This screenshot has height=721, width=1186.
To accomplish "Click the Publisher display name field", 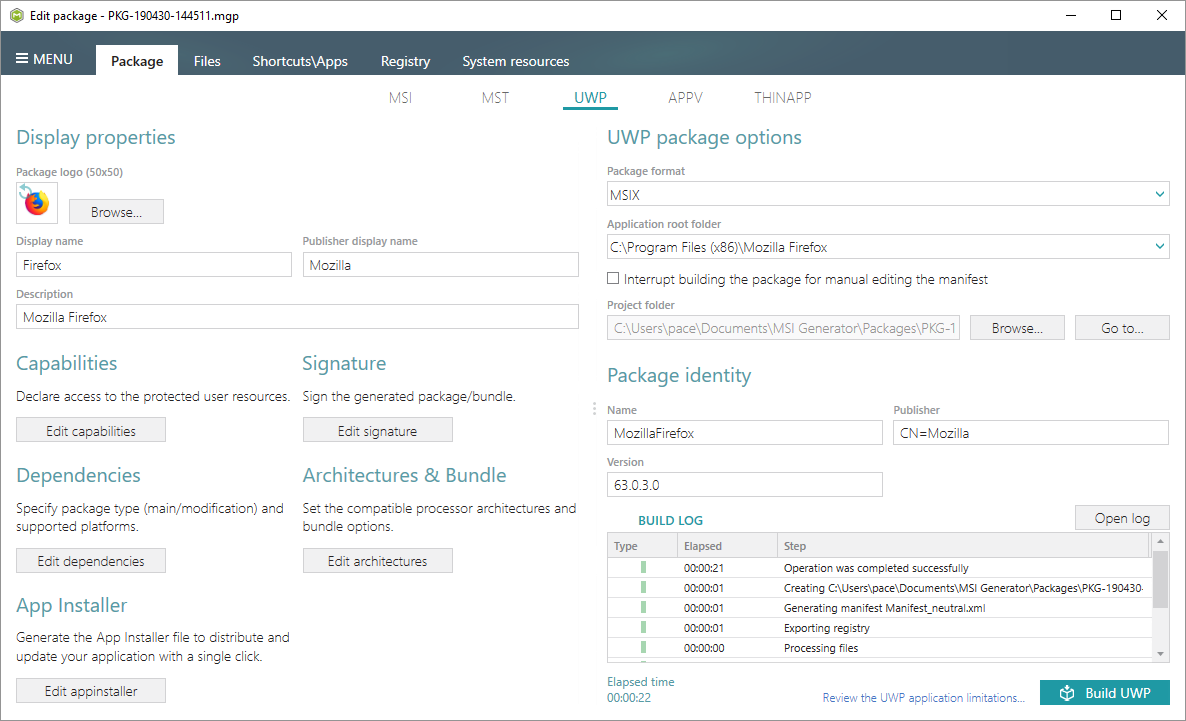I will 441,265.
